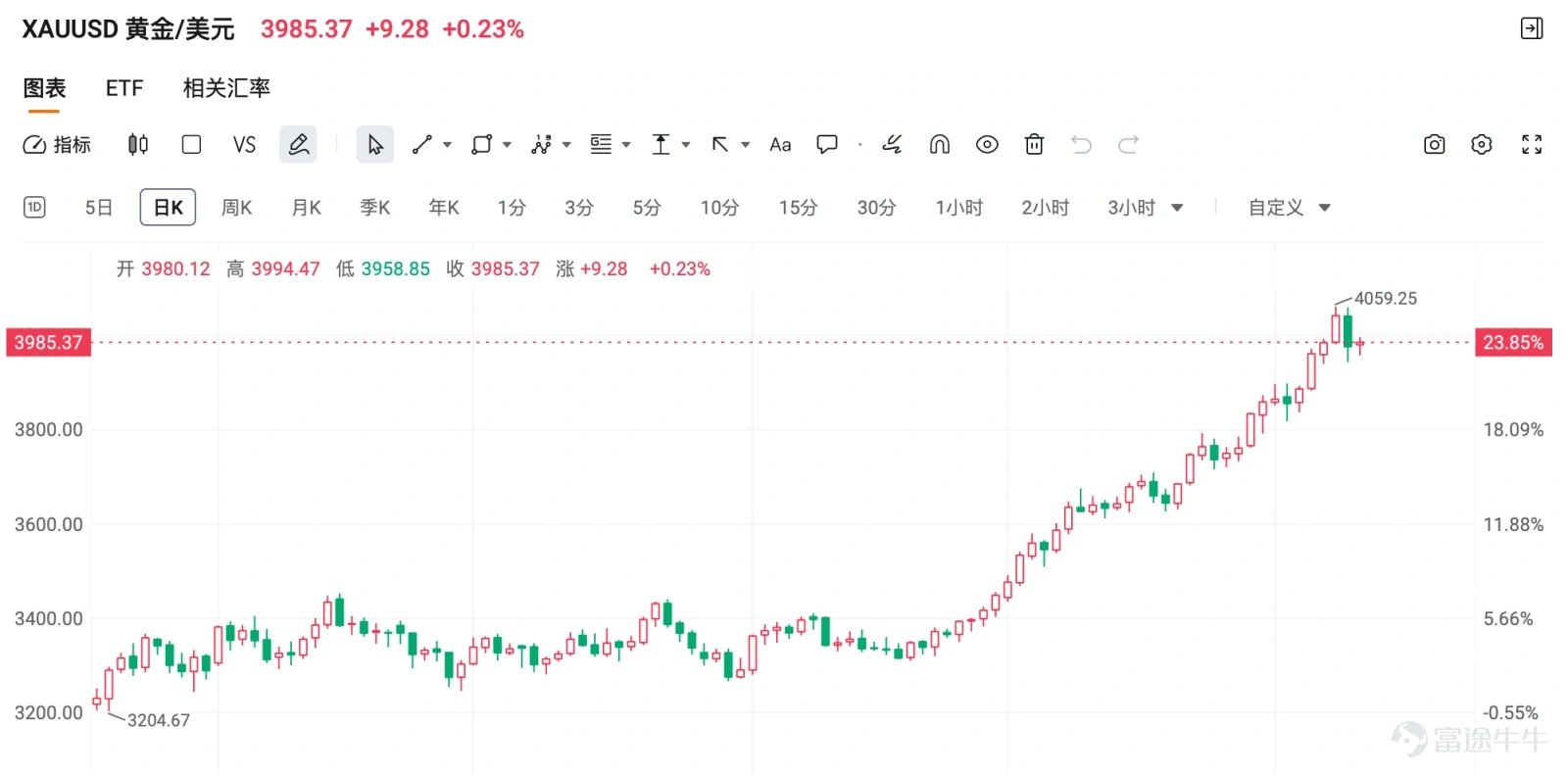The height and width of the screenshot is (775, 1568).
Task: Open the 相关汇率 tab
Action: pos(226,88)
